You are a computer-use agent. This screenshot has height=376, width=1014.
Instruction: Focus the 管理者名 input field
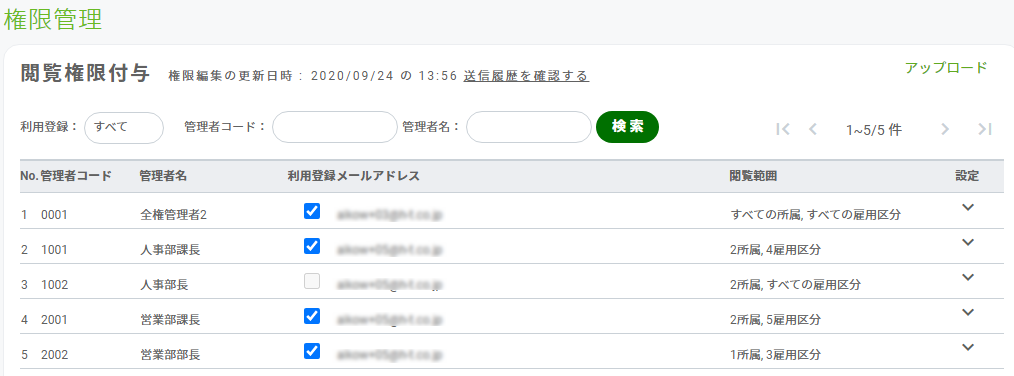point(528,127)
